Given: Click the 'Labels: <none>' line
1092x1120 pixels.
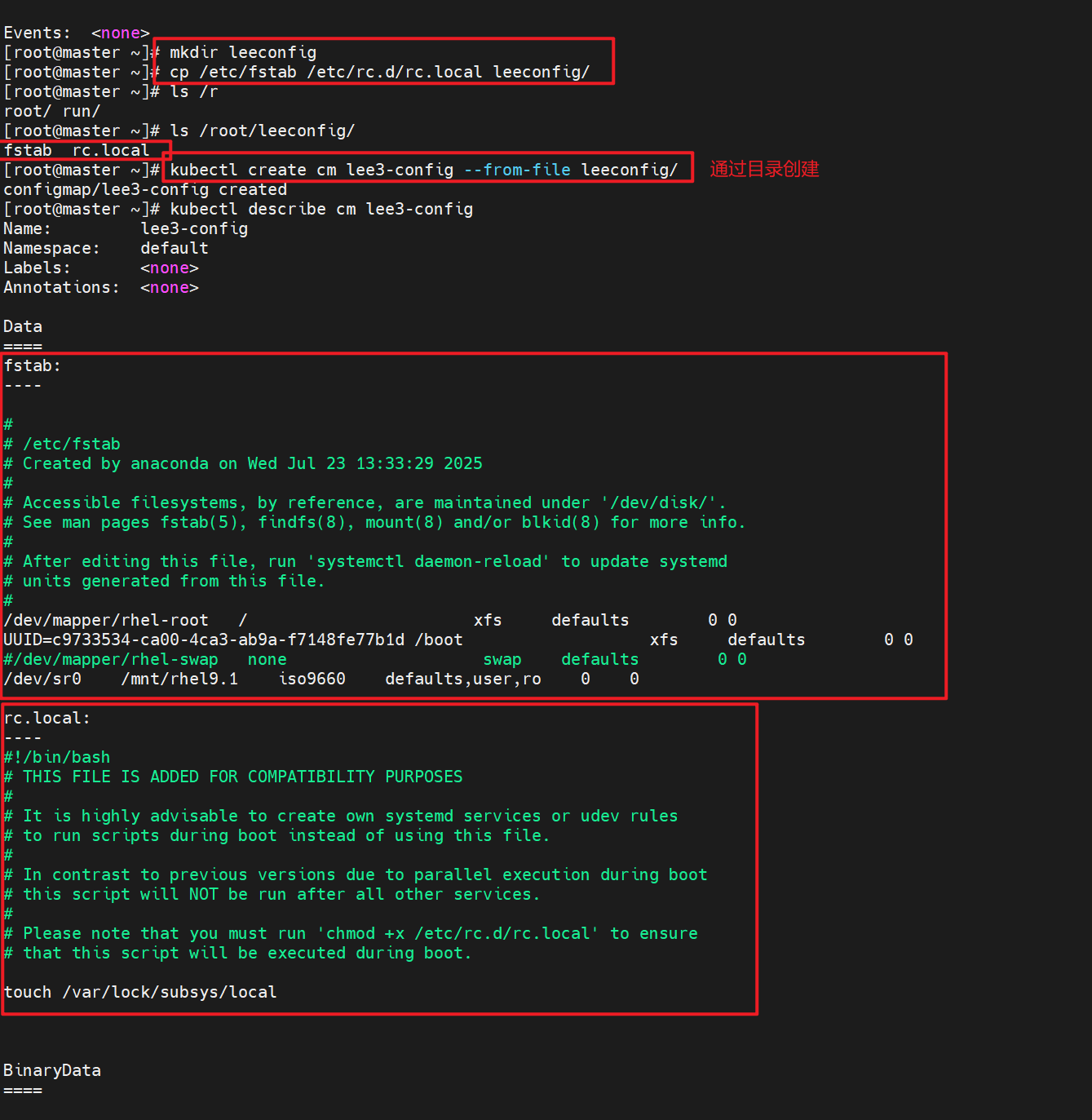Looking at the screenshot, I should point(101,268).
